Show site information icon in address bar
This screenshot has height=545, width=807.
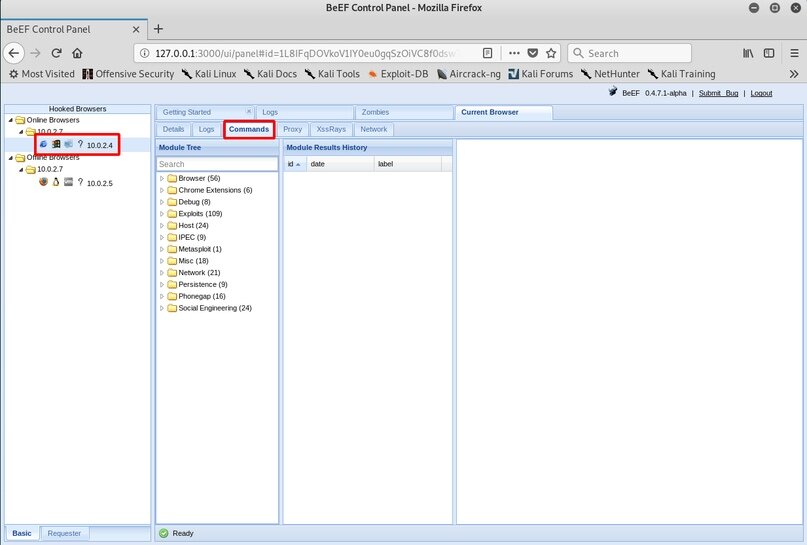point(145,53)
